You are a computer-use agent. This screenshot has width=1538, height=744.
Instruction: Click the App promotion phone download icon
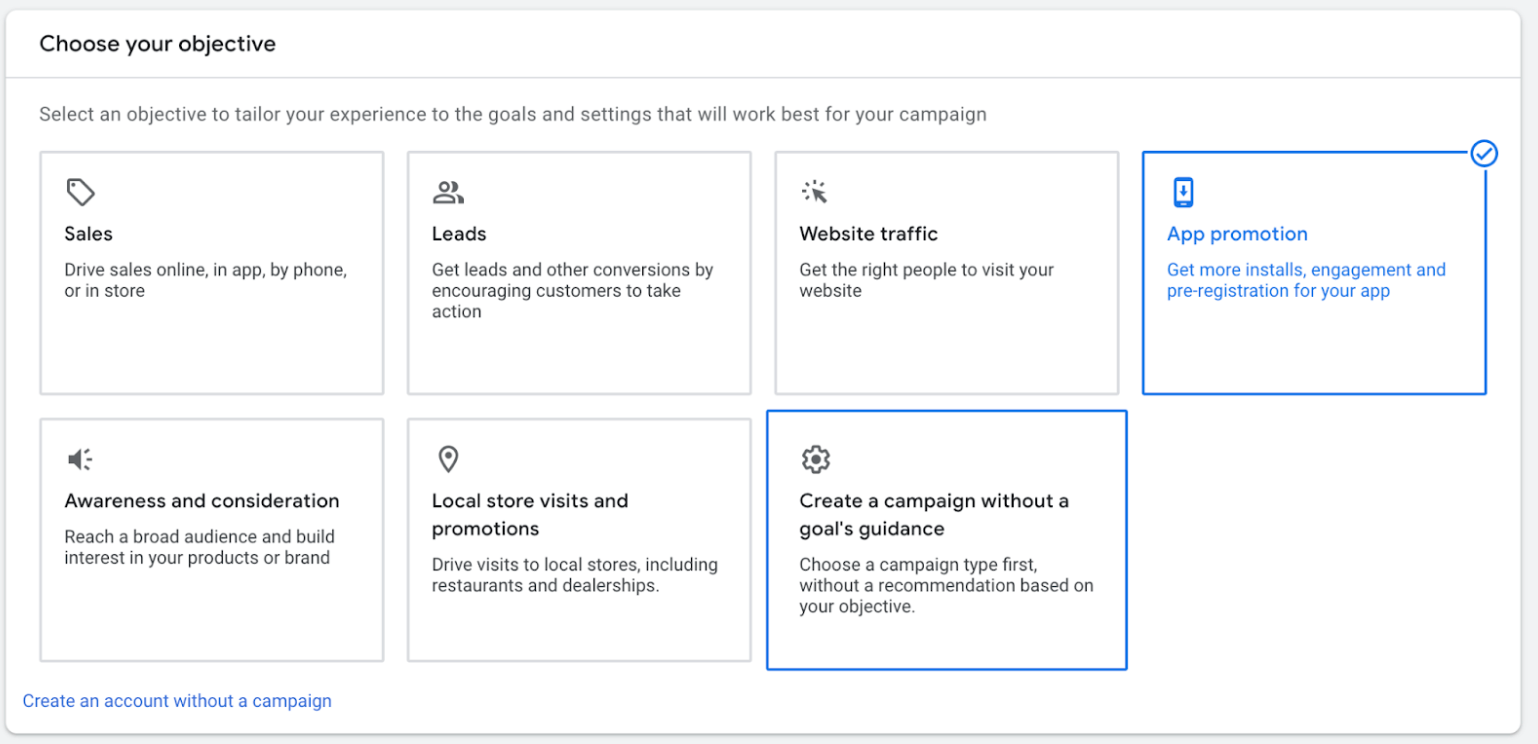[1183, 192]
